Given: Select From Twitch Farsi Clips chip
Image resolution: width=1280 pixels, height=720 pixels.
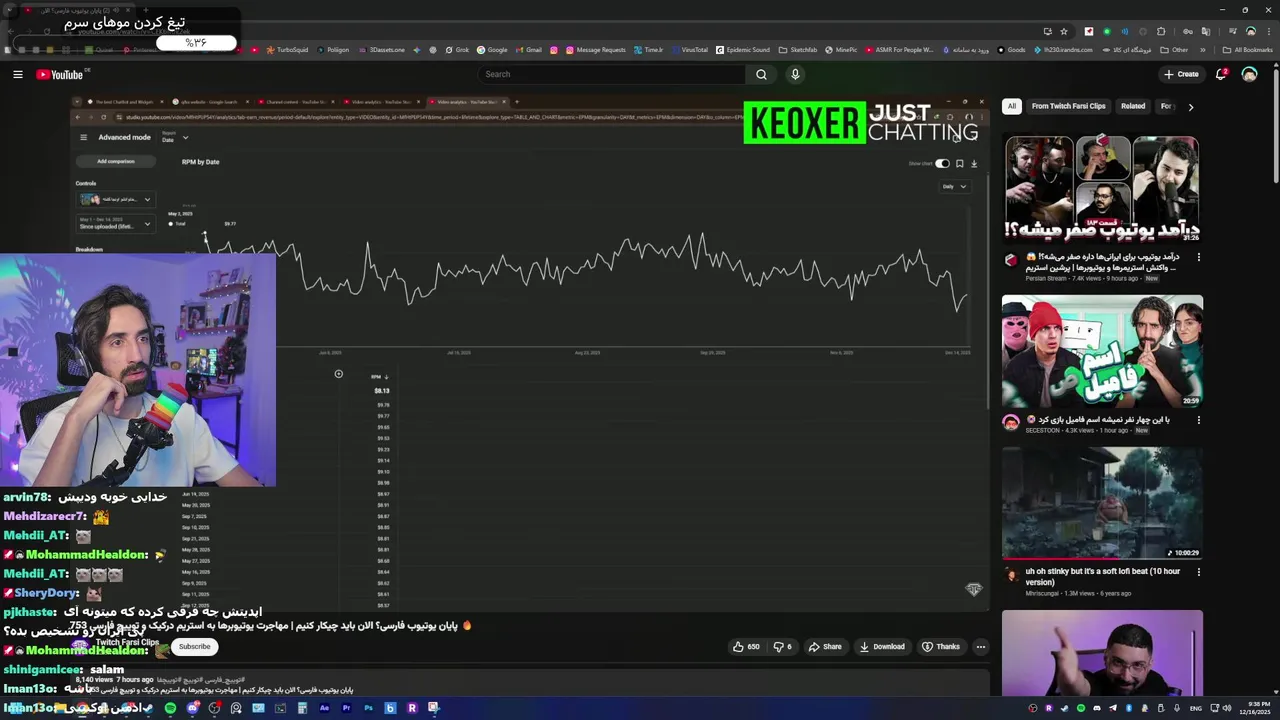Looking at the screenshot, I should pyautogui.click(x=1068, y=106).
